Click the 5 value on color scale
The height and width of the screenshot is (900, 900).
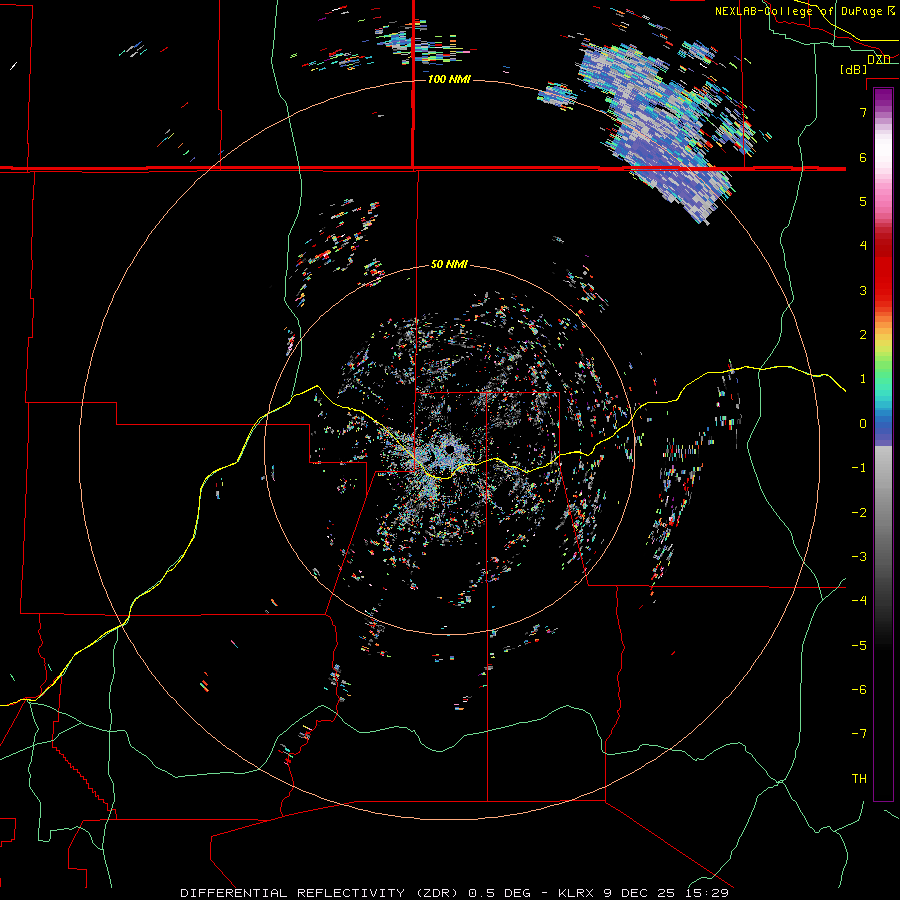[863, 201]
